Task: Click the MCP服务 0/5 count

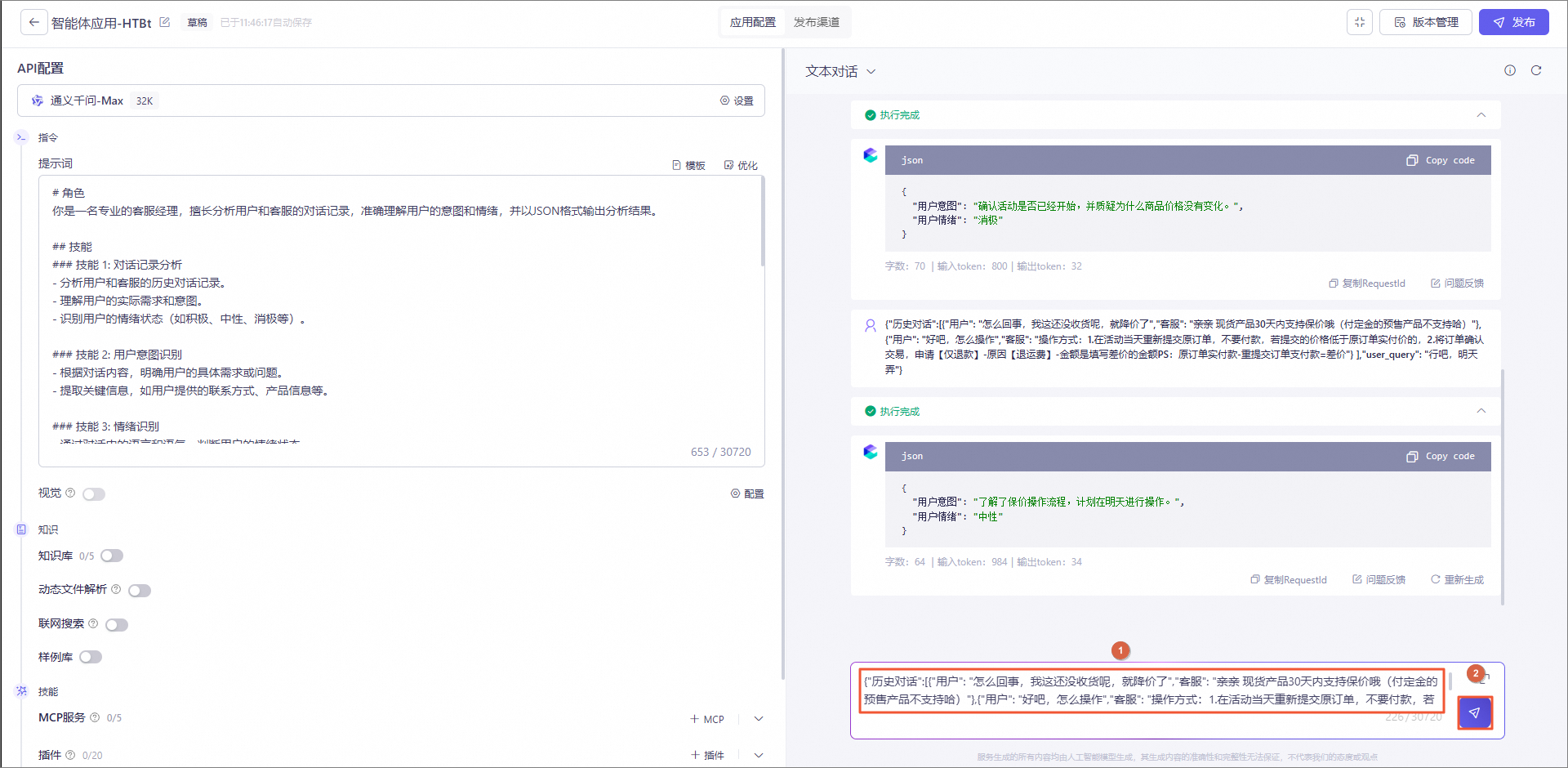Action: pyautogui.click(x=114, y=717)
